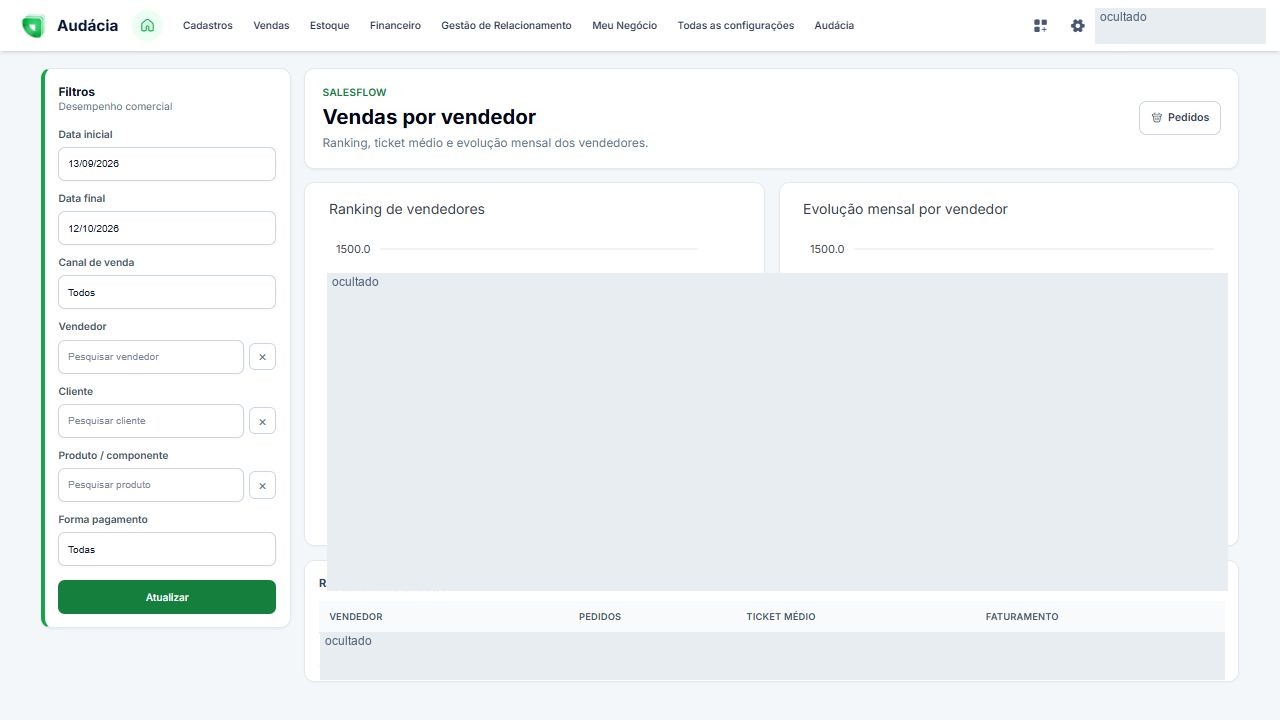This screenshot has height=720, width=1280.
Task: Click the Pesquisar vendedor search input
Action: tap(151, 357)
